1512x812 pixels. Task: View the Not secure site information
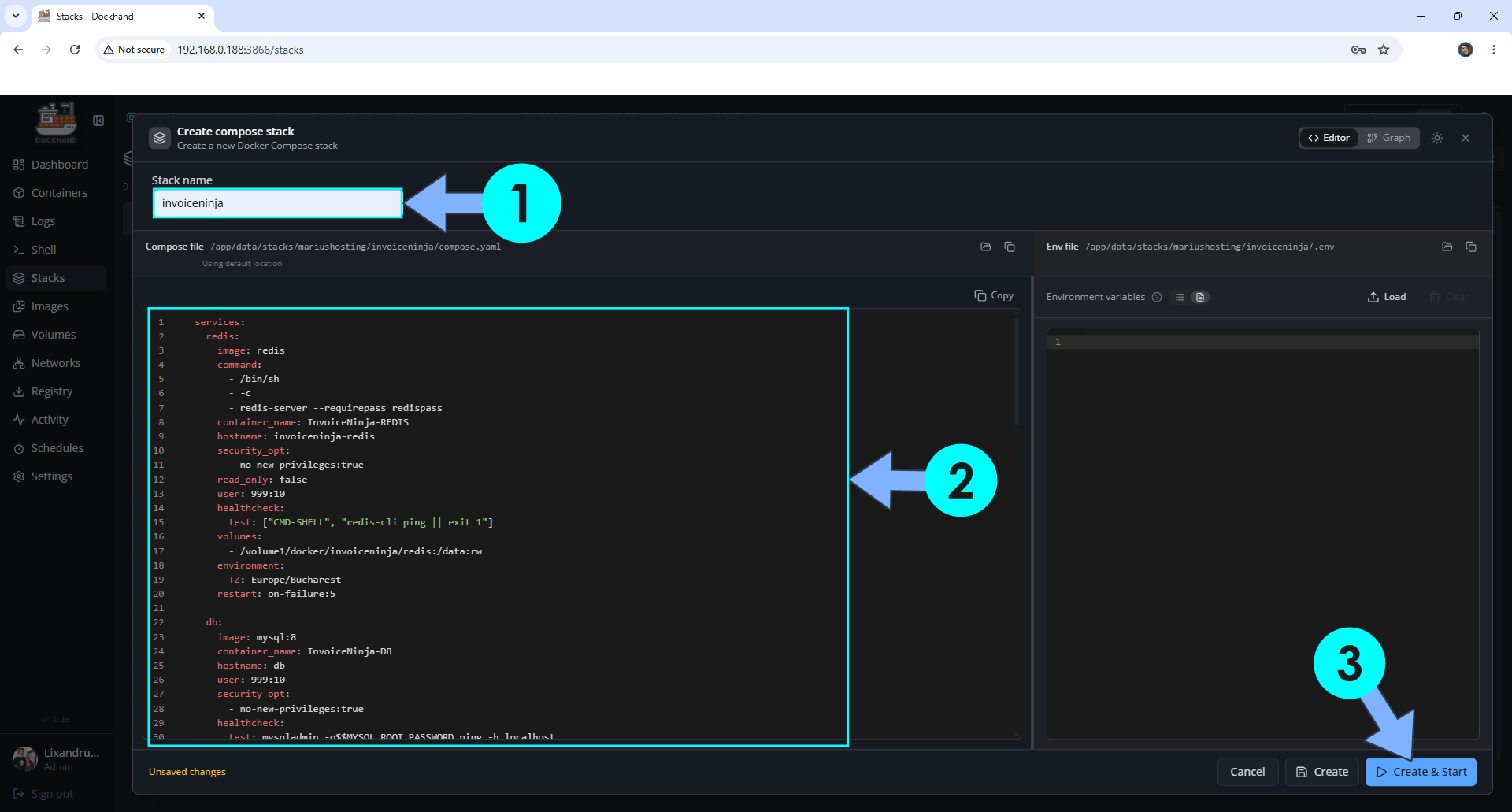click(x=134, y=50)
